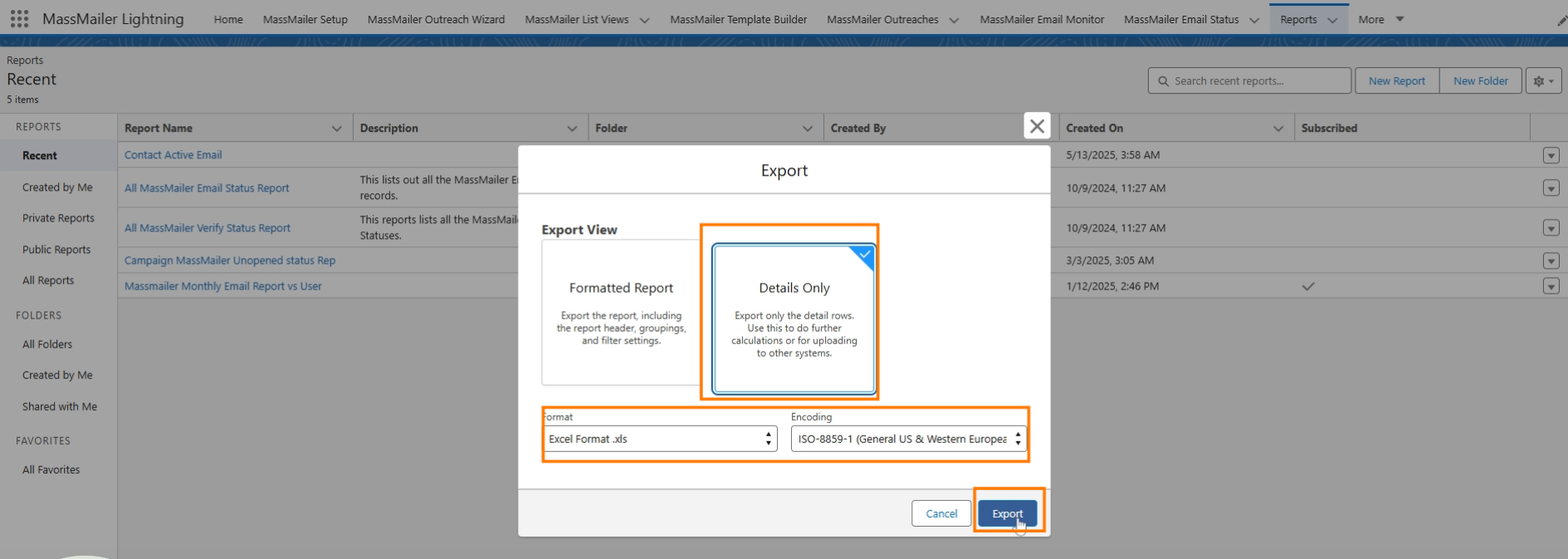Click the 1/12/2025, 2:46 PM created date
The height and width of the screenshot is (559, 1568).
point(1112,286)
